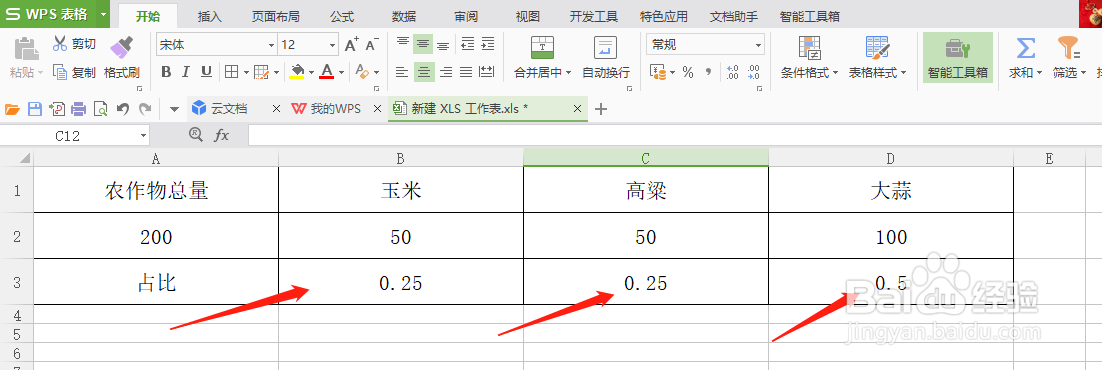
Task: Click the AutoSum (求和) sigma icon
Action: [x=1026, y=48]
